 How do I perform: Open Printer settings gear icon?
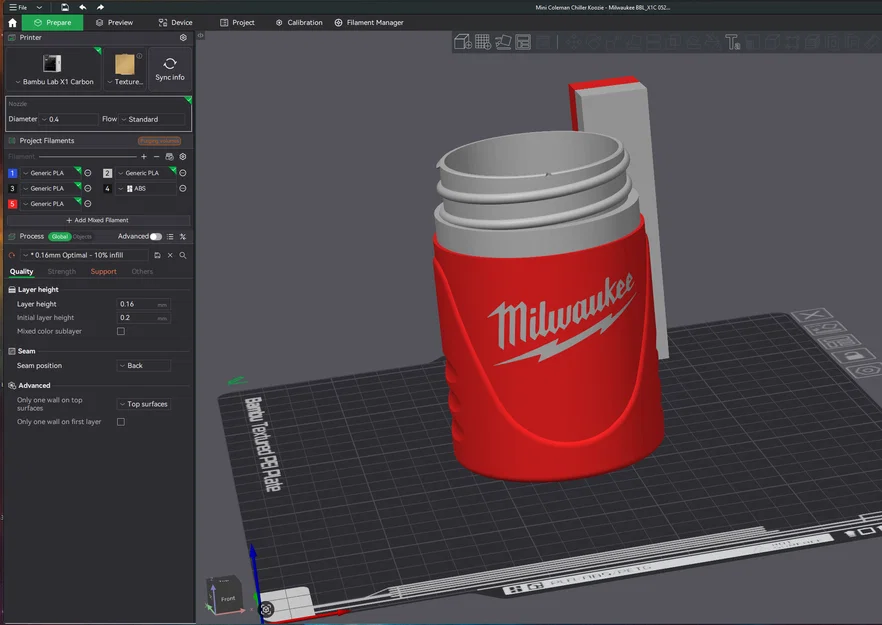click(183, 37)
